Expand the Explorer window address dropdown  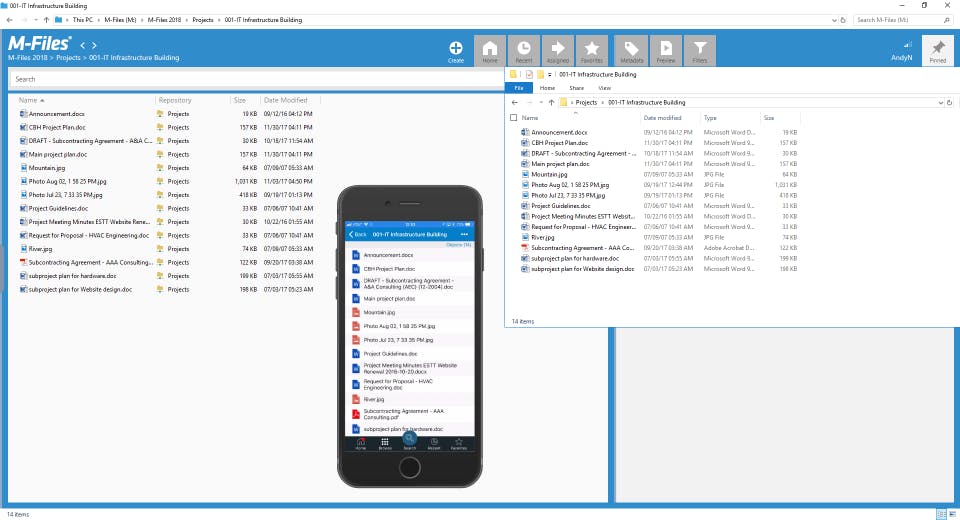coord(941,102)
